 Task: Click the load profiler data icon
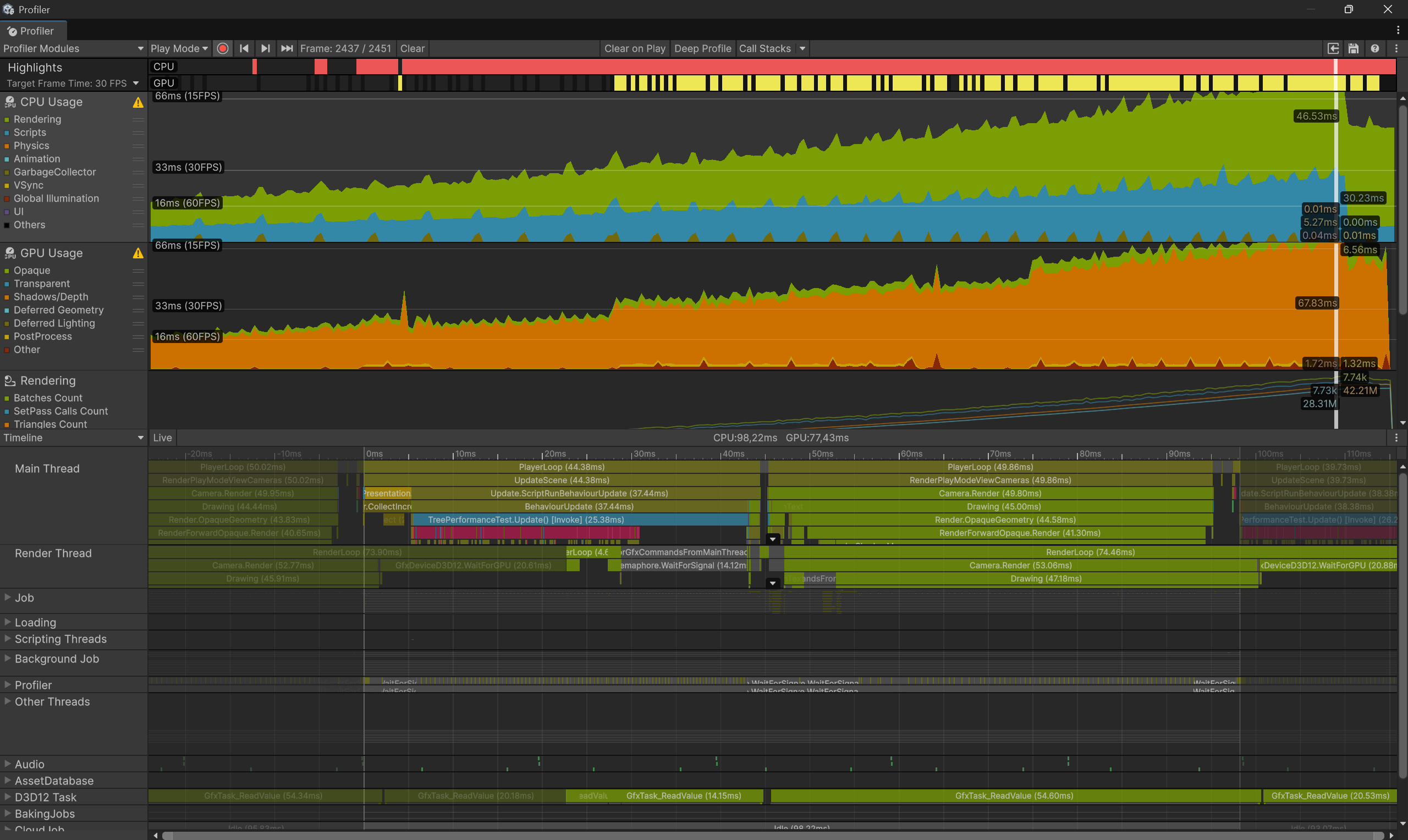click(x=1333, y=49)
